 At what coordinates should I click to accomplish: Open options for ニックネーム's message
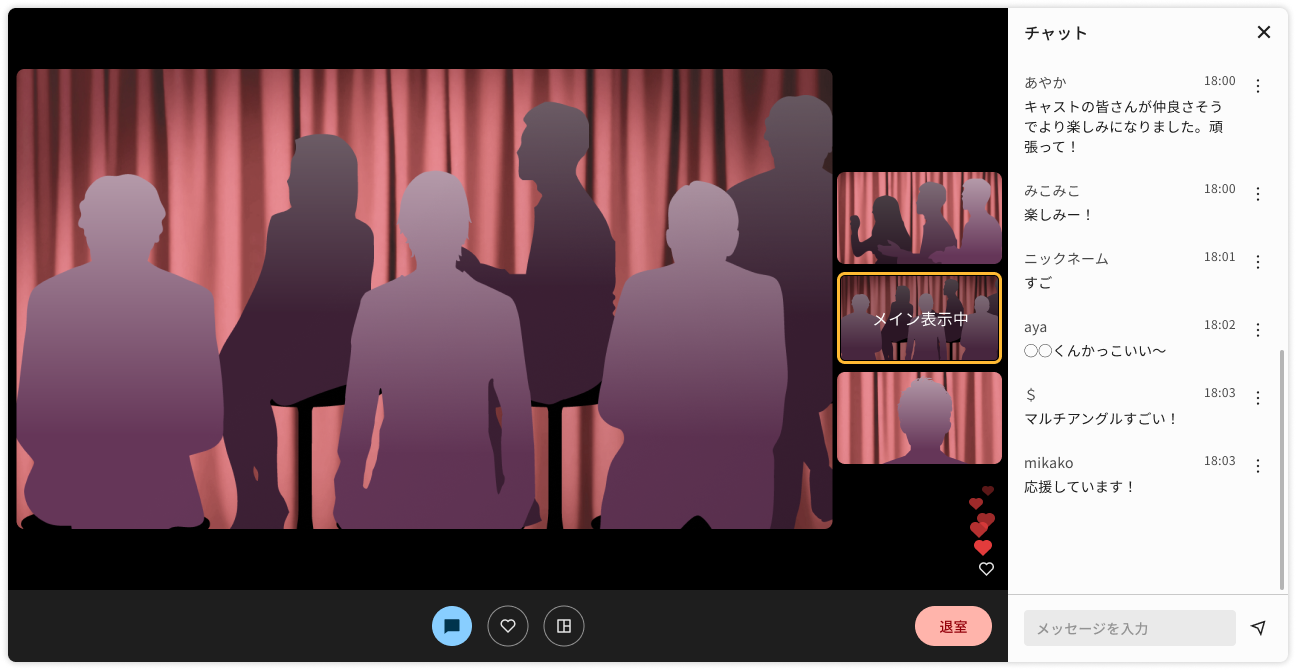click(x=1257, y=262)
